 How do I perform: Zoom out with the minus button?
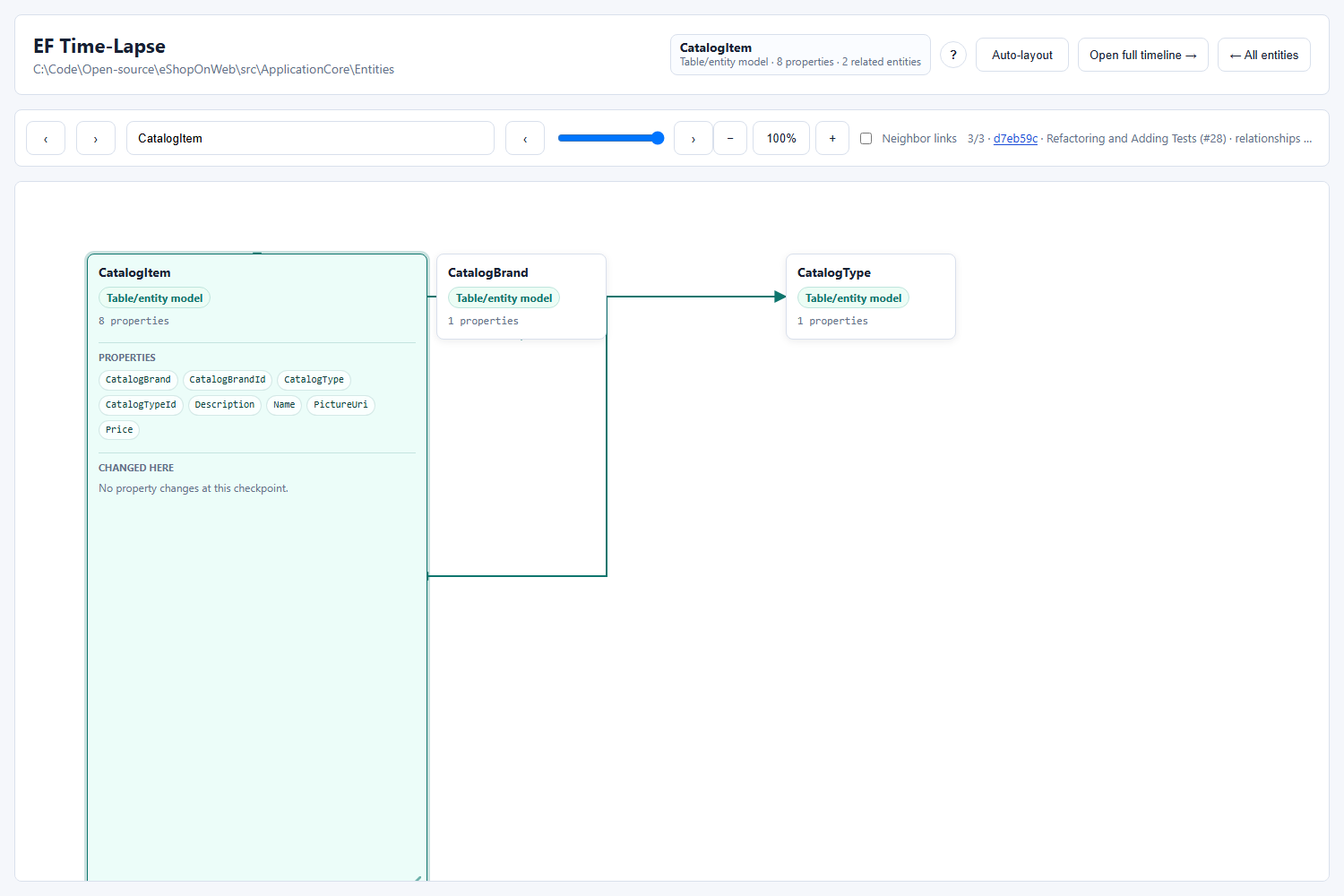730,138
